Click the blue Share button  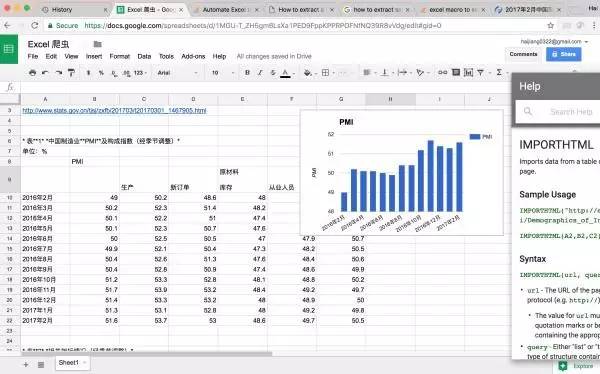pos(564,54)
